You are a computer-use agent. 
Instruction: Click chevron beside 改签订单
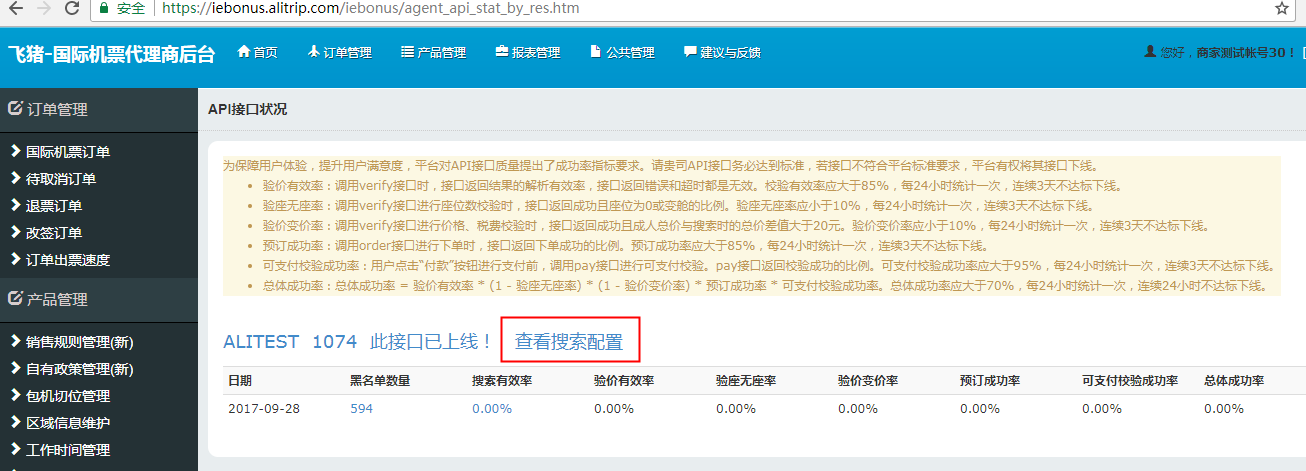[x=15, y=232]
